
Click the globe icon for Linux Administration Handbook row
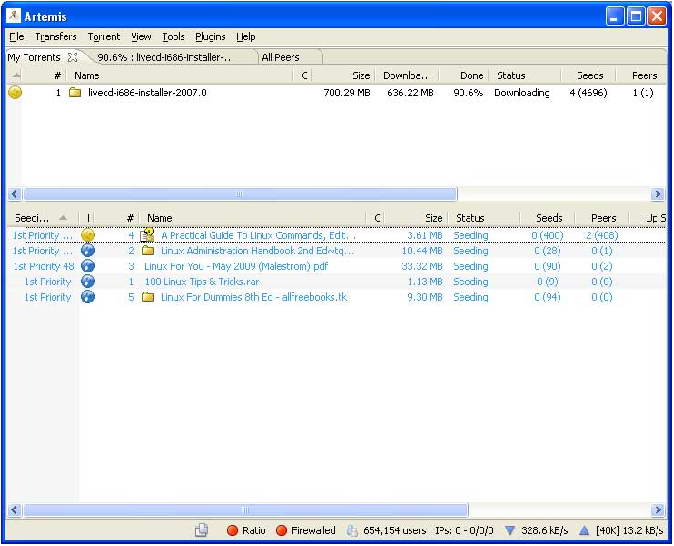click(x=88, y=251)
